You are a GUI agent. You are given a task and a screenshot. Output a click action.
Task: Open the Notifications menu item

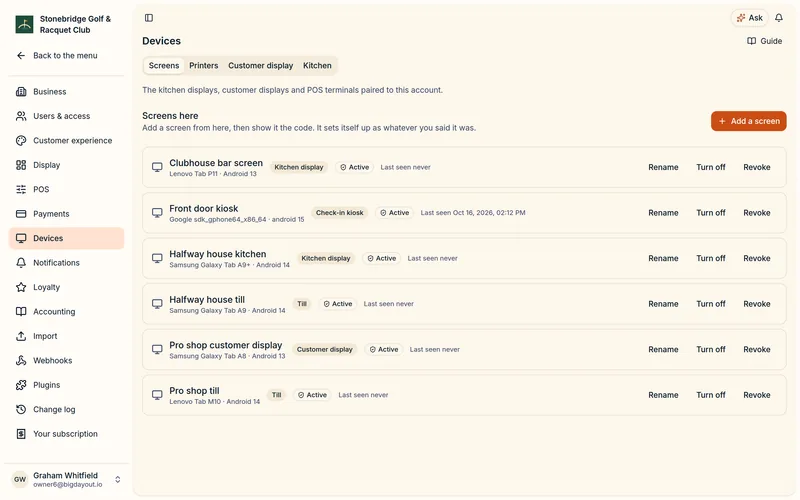tap(66, 263)
